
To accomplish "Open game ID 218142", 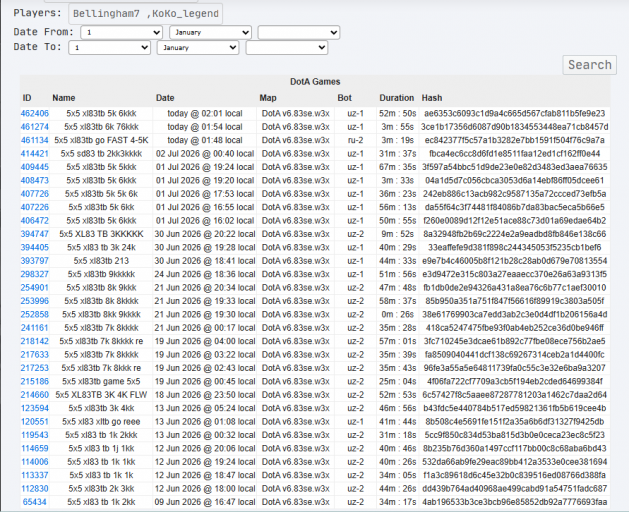I will 34,341.
